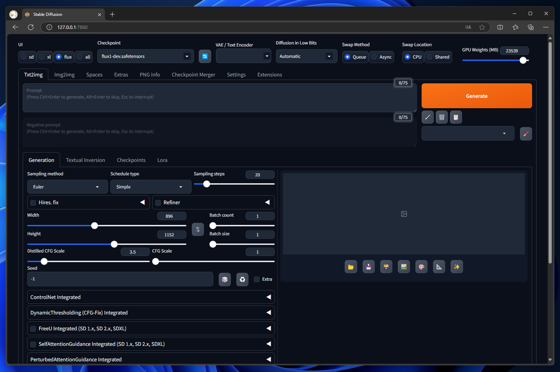Send image to img2img picture icon
Screen dimensions: 560x372
coord(404,267)
